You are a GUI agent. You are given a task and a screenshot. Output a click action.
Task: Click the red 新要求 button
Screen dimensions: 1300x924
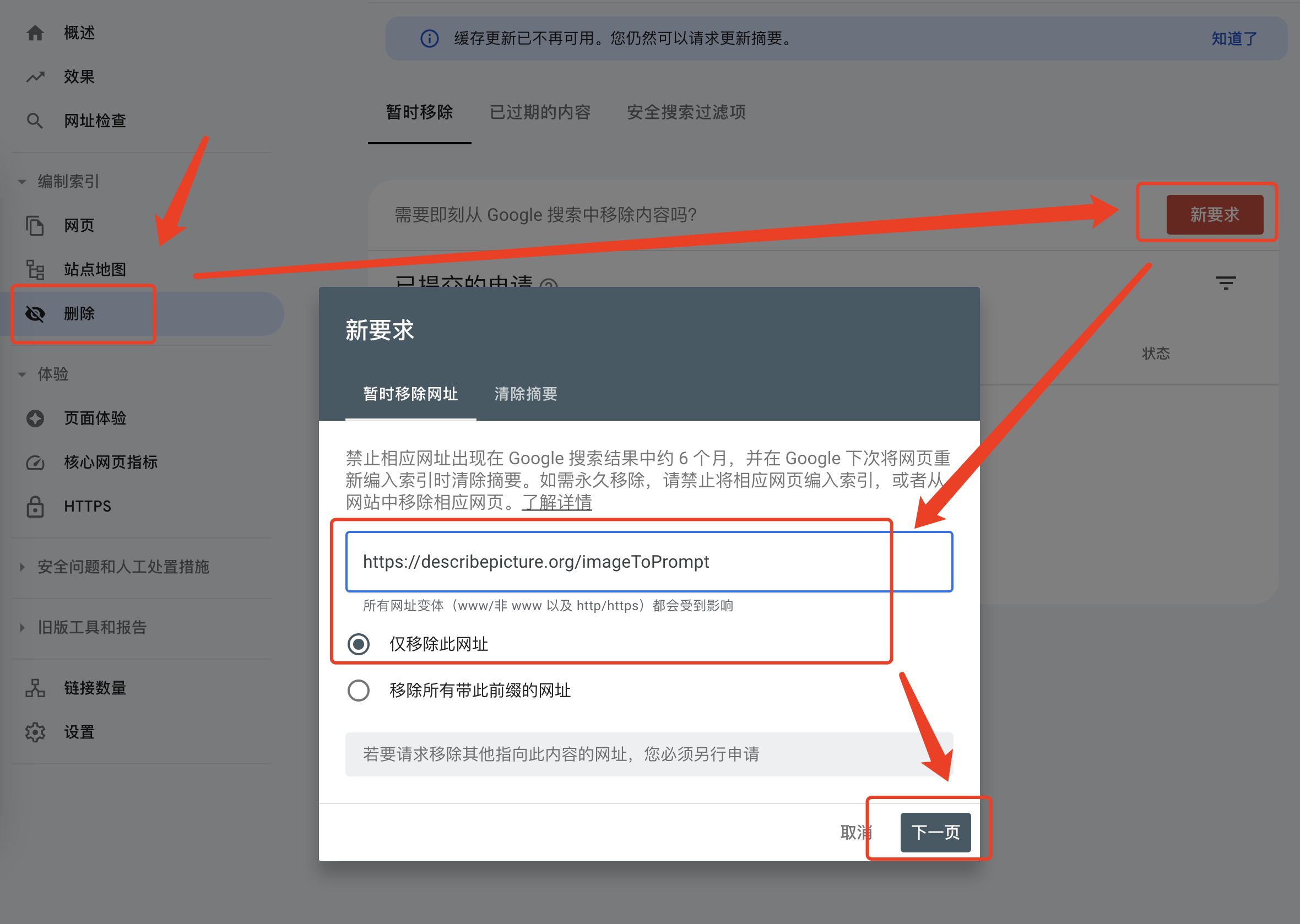click(1214, 215)
